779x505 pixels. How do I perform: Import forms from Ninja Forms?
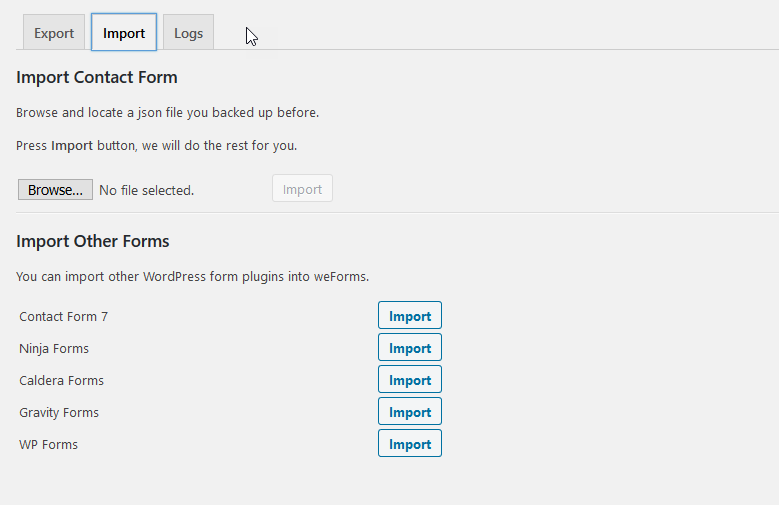[409, 348]
